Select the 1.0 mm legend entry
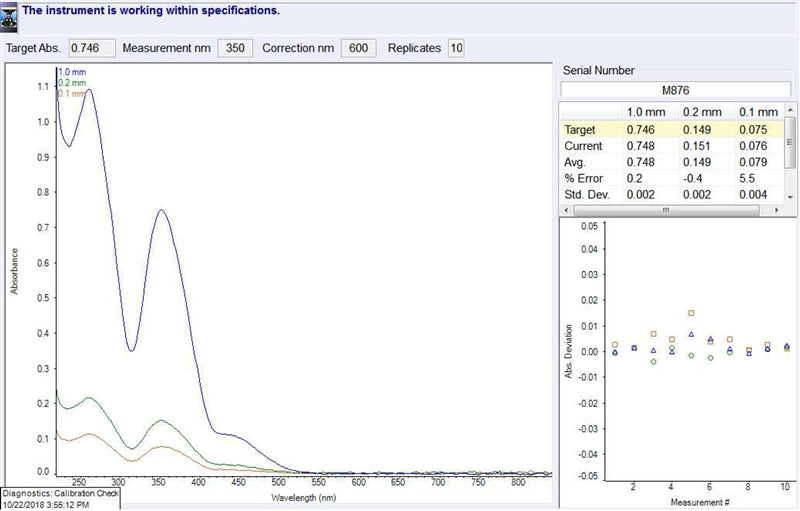Image resolution: width=800 pixels, height=511 pixels. 72,72
